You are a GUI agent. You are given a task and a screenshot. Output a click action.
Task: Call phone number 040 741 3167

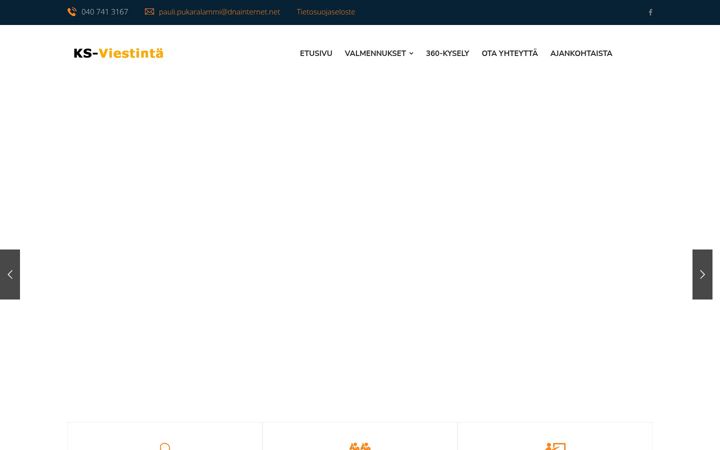pyautogui.click(x=105, y=12)
